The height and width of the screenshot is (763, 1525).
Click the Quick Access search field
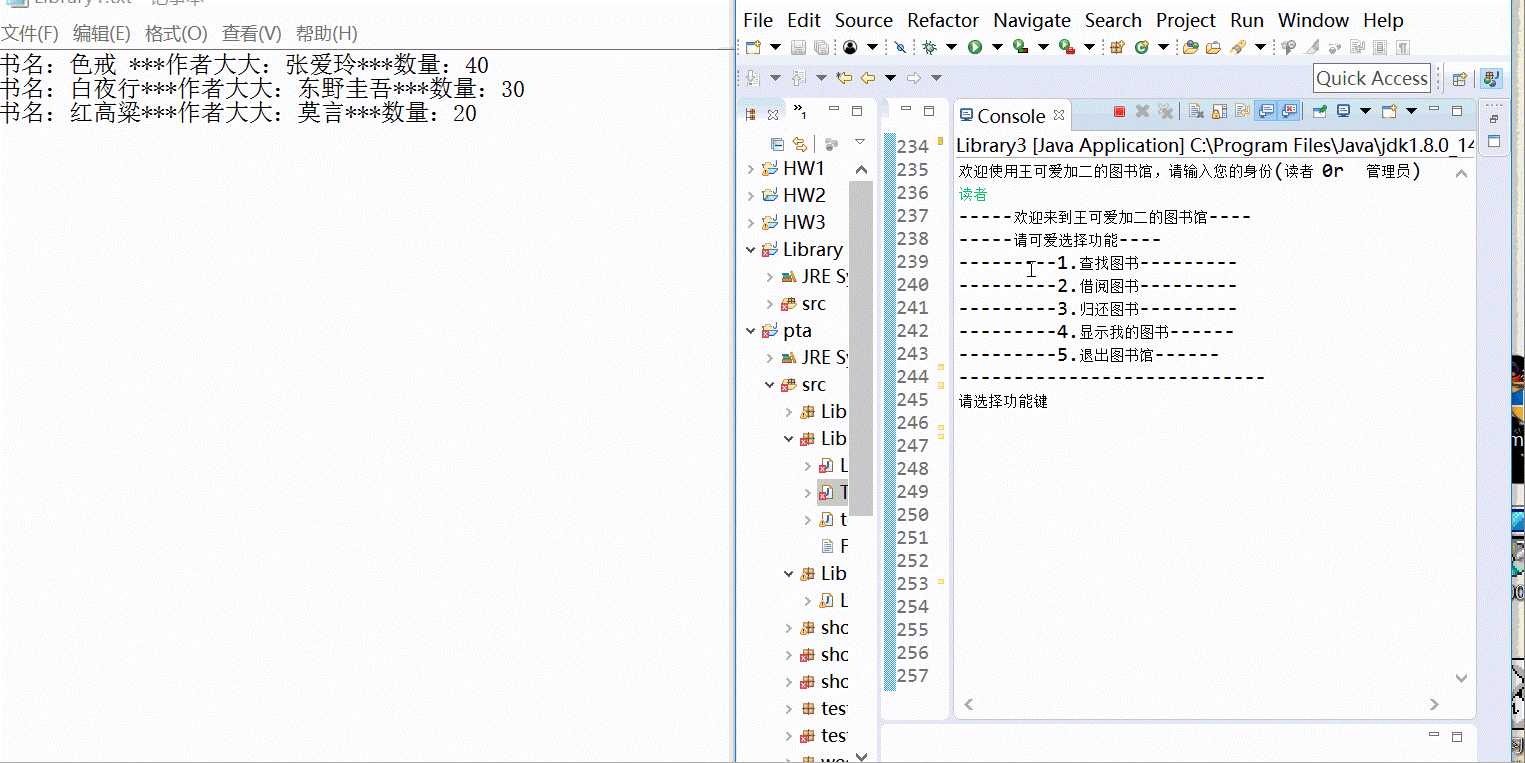tap(1372, 78)
